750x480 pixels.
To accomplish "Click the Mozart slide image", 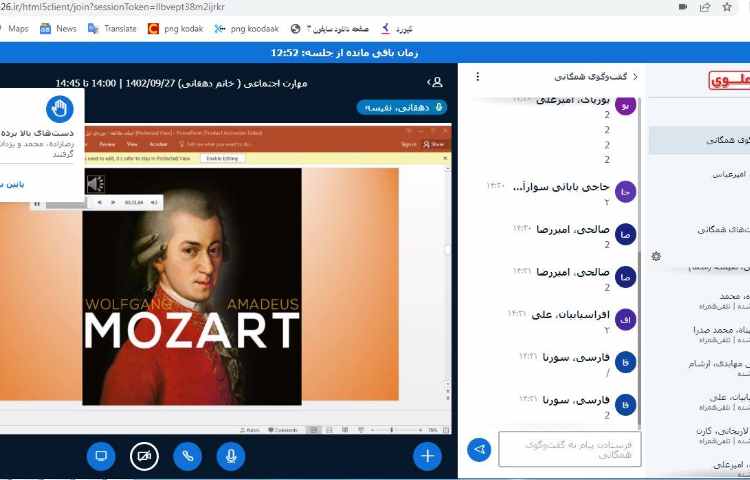I will pyautogui.click(x=192, y=286).
